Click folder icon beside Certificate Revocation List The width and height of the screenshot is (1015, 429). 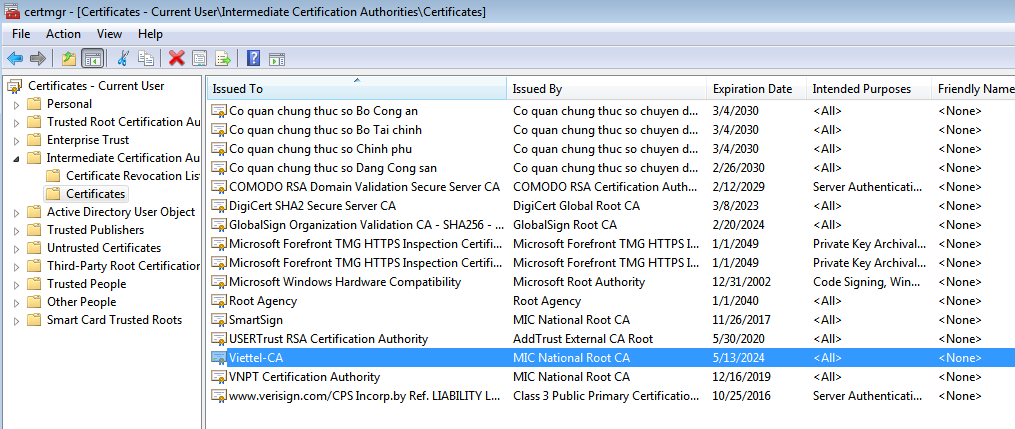[54, 176]
